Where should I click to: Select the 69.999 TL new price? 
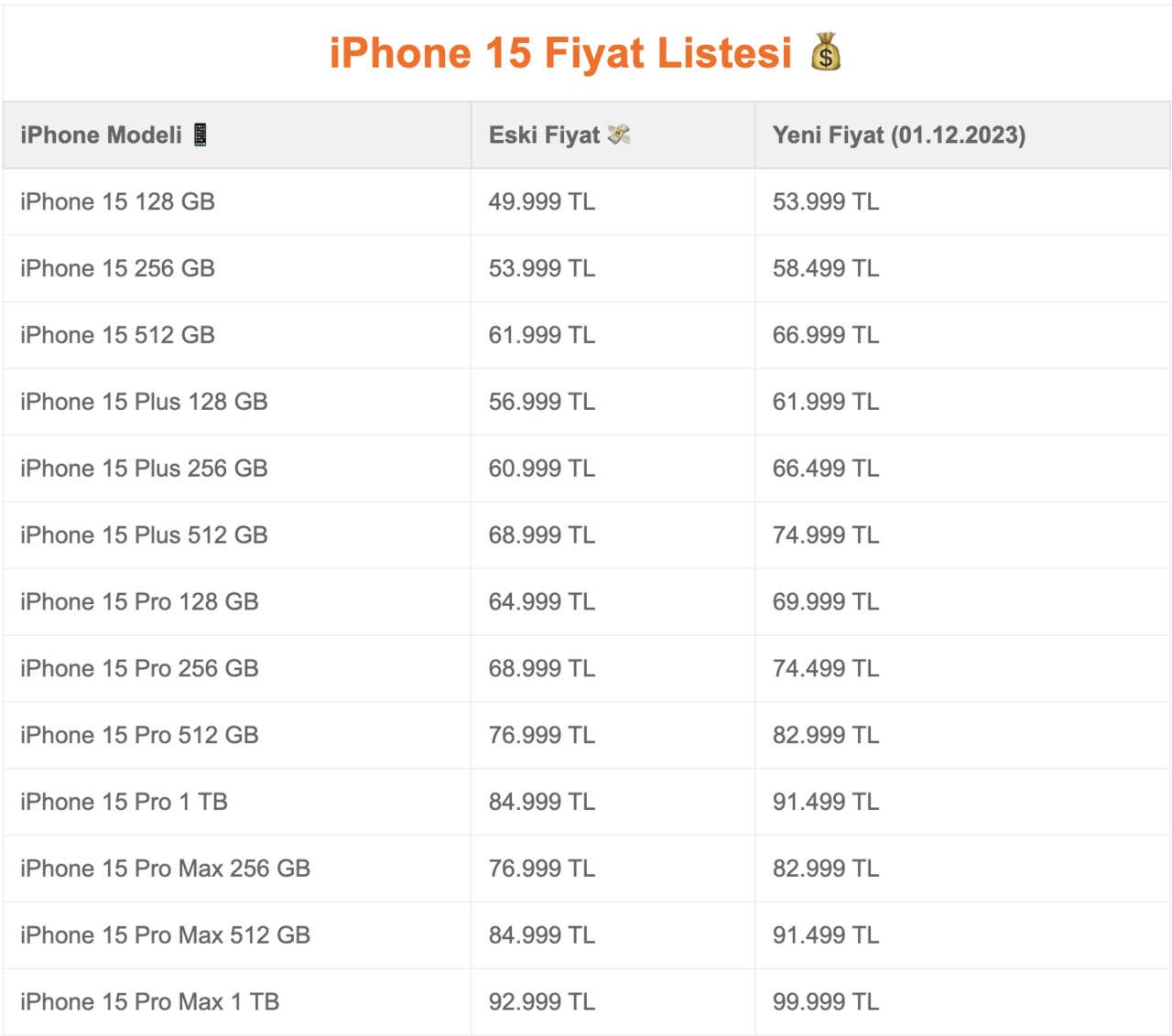(825, 602)
